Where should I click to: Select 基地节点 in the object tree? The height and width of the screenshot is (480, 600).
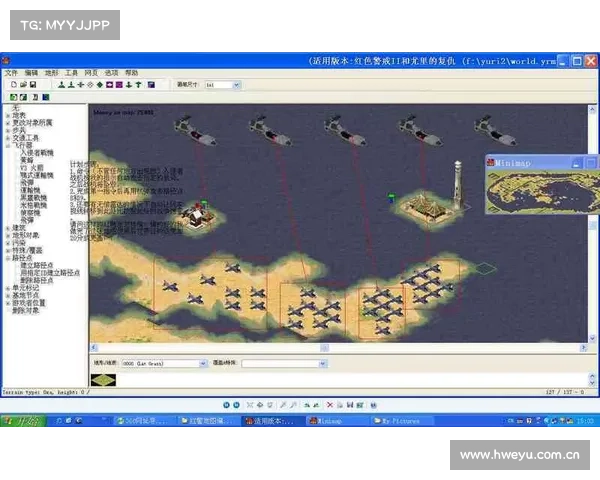pyautogui.click(x=26, y=295)
